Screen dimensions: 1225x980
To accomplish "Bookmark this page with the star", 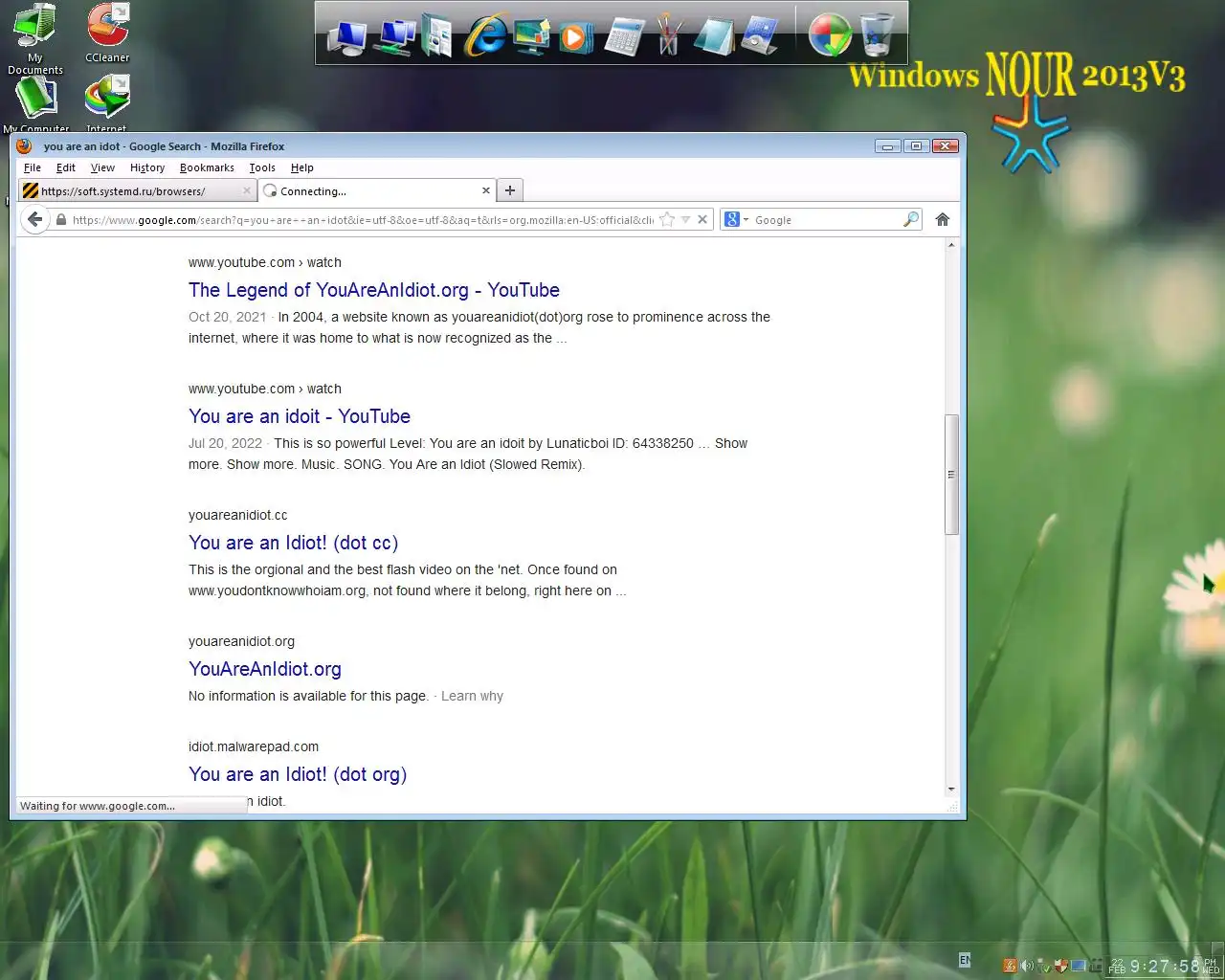I will pyautogui.click(x=667, y=219).
